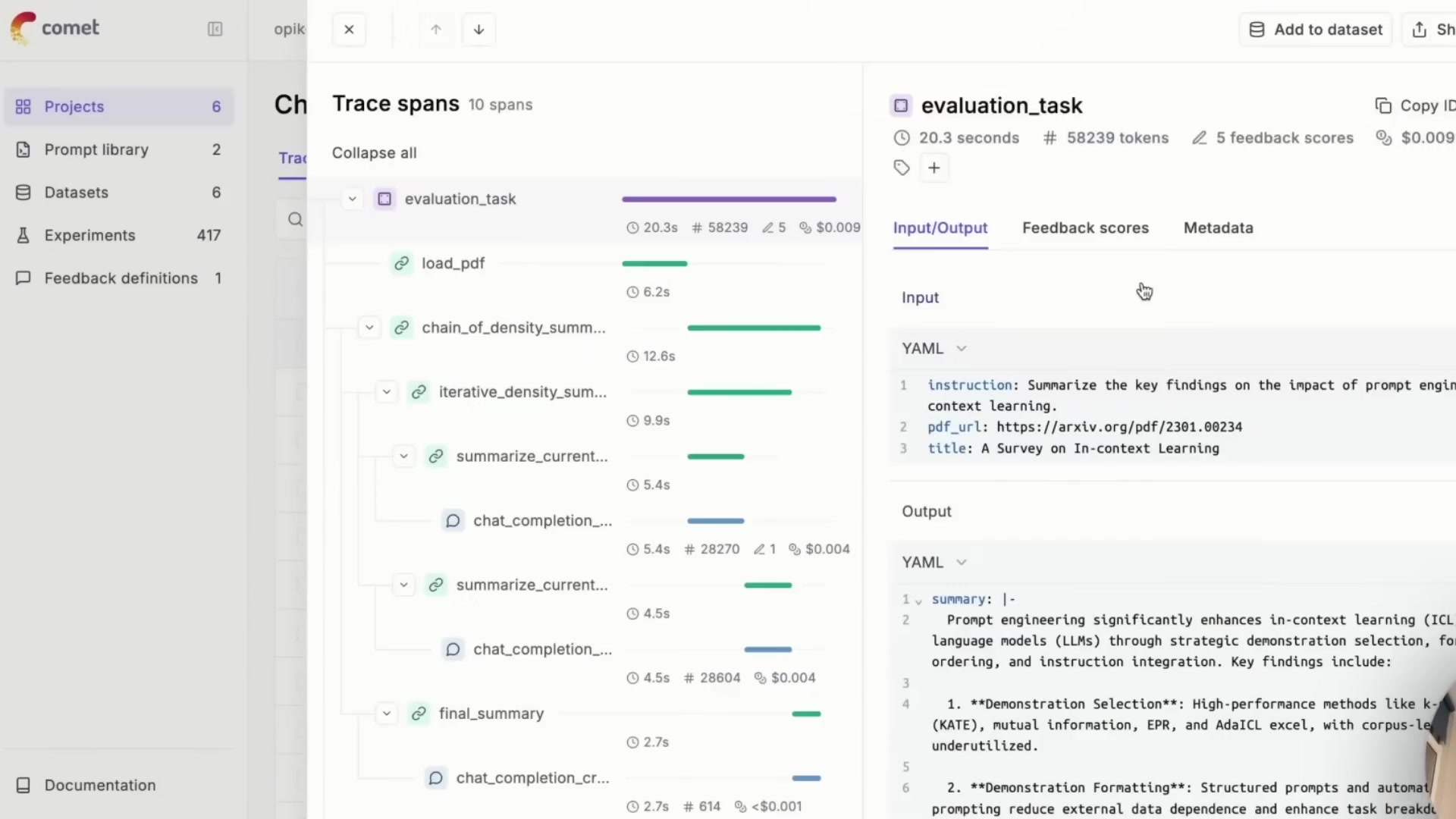Image resolution: width=1456 pixels, height=819 pixels.
Task: Click the add tag plus button
Action: tap(934, 168)
